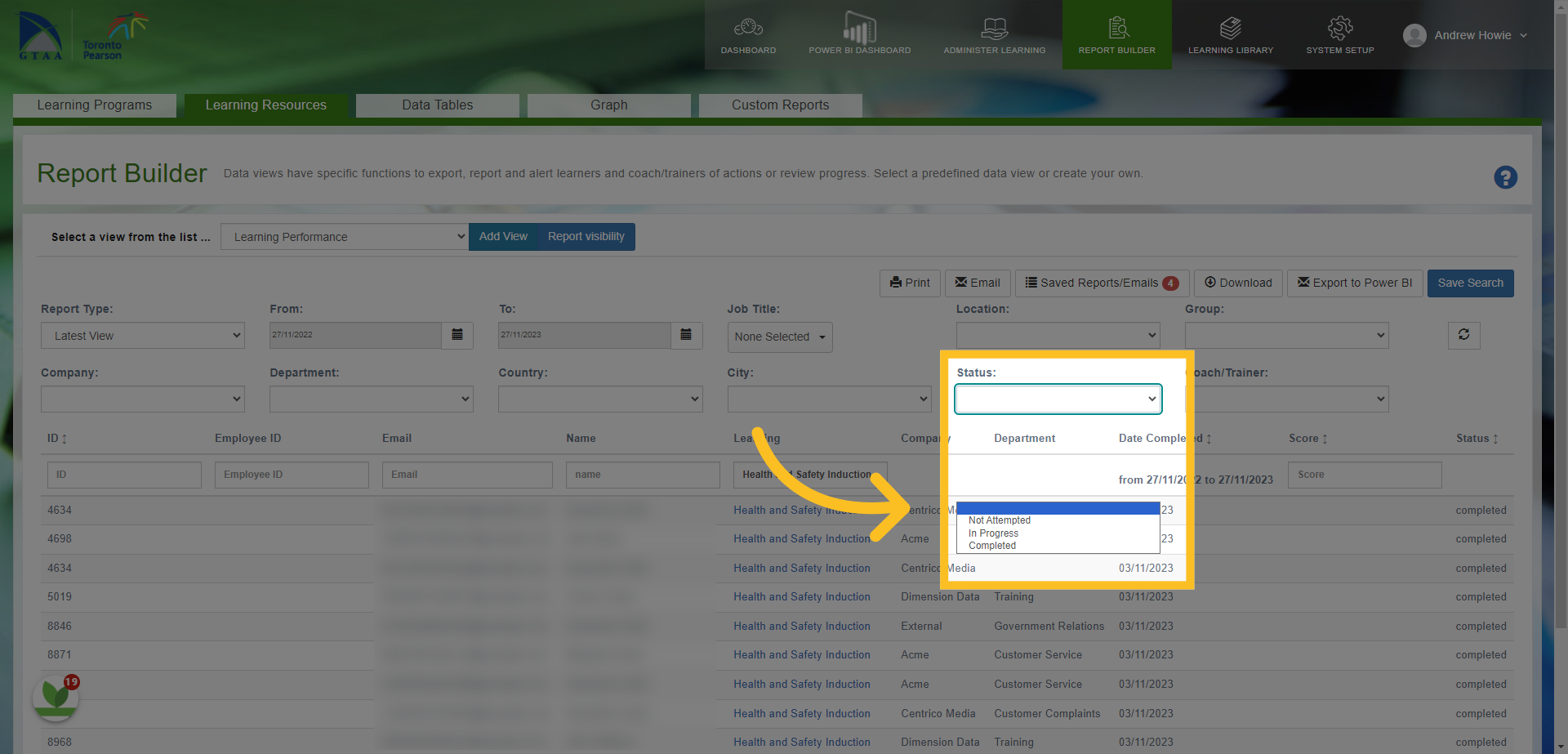The height and width of the screenshot is (754, 1568).
Task: Click the blue help question mark icon
Action: click(x=1505, y=177)
